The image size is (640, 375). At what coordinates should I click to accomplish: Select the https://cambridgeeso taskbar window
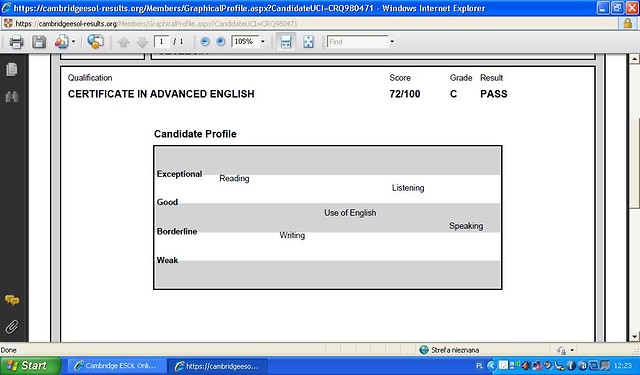218,366
